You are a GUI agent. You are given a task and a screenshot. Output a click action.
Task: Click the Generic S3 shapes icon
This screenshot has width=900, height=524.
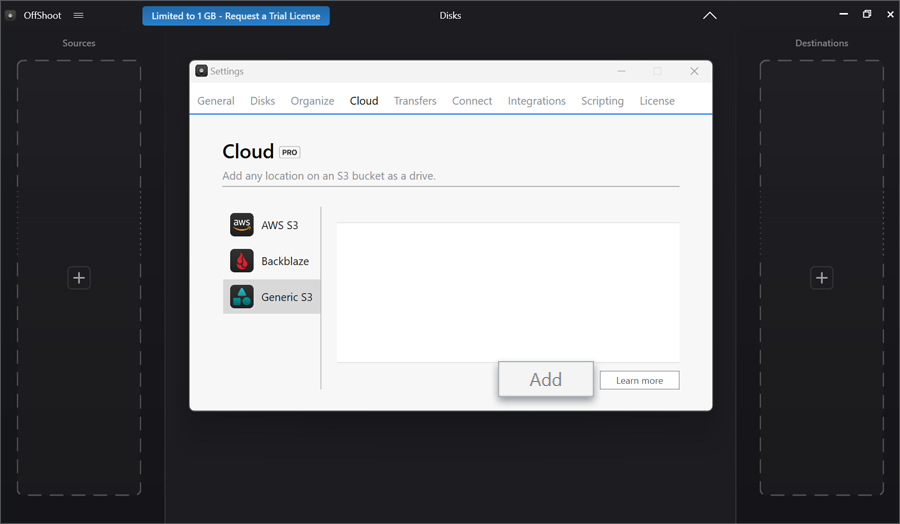click(x=242, y=297)
